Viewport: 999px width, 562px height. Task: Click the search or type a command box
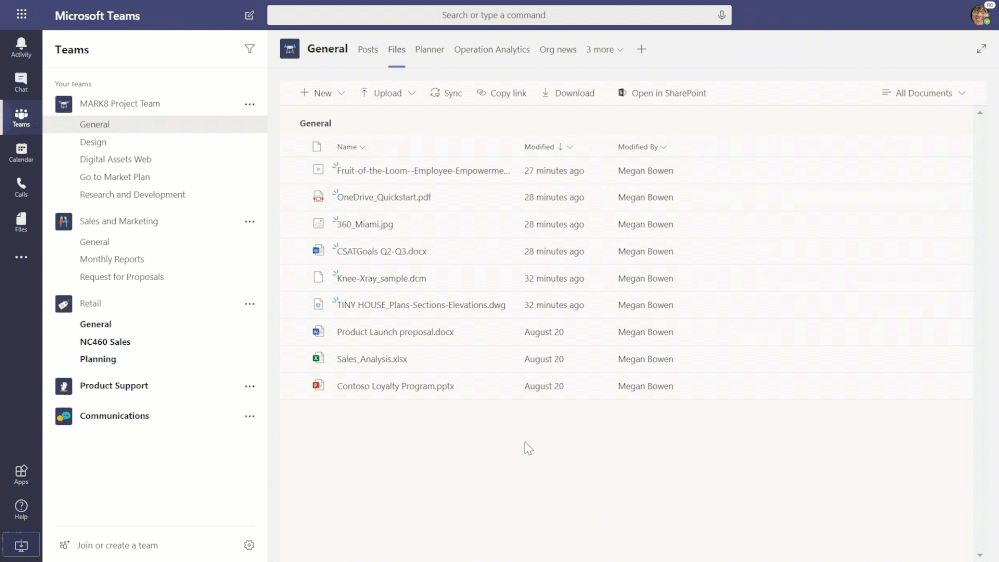pos(500,15)
